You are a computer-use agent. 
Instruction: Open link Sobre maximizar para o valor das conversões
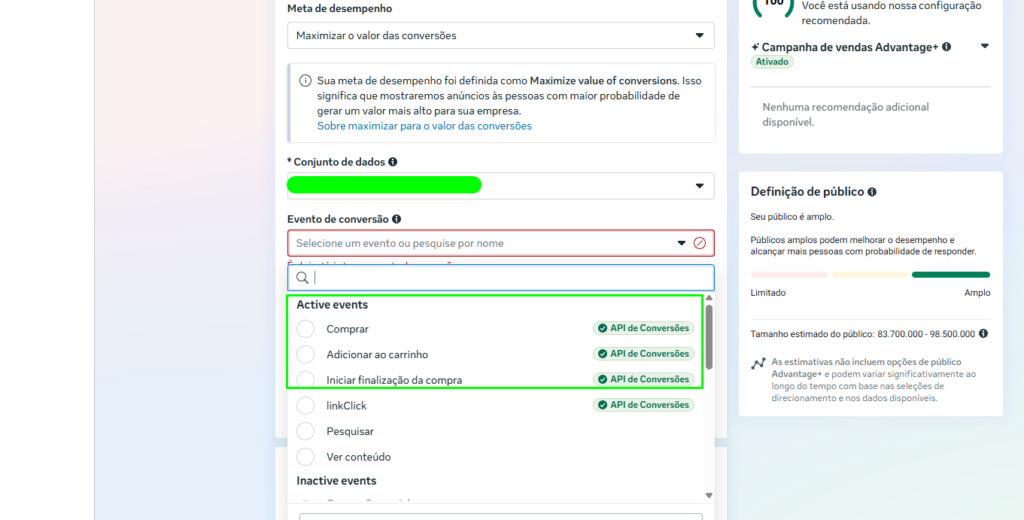pos(424,126)
